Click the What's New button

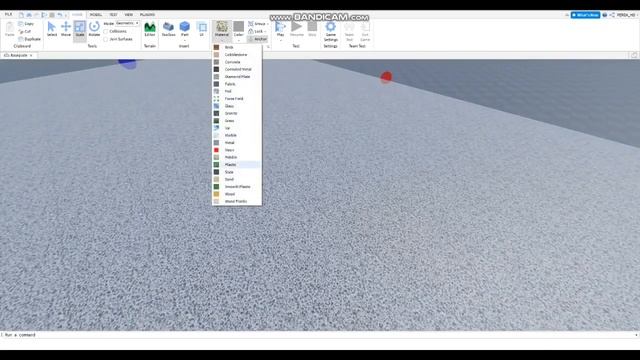click(x=585, y=15)
